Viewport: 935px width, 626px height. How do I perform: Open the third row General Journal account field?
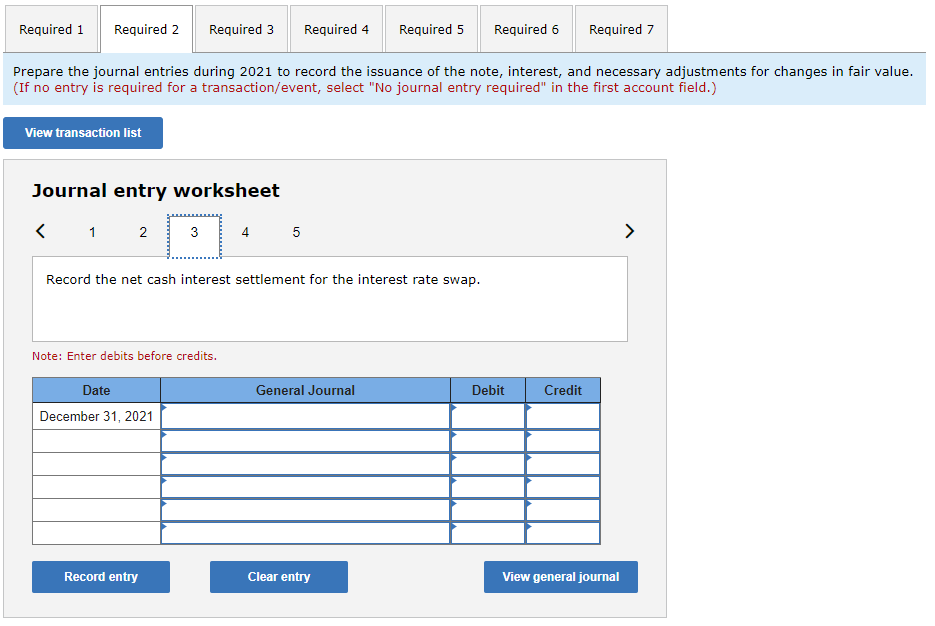tap(305, 464)
